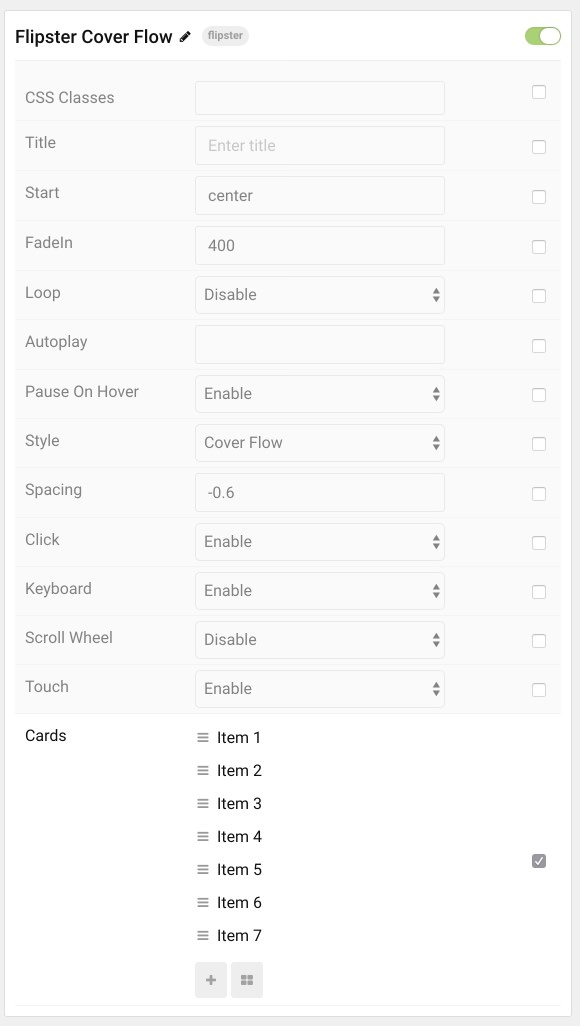This screenshot has width=580, height=1026.
Task: Click the drag handle icon for Item 2
Action: 203,771
